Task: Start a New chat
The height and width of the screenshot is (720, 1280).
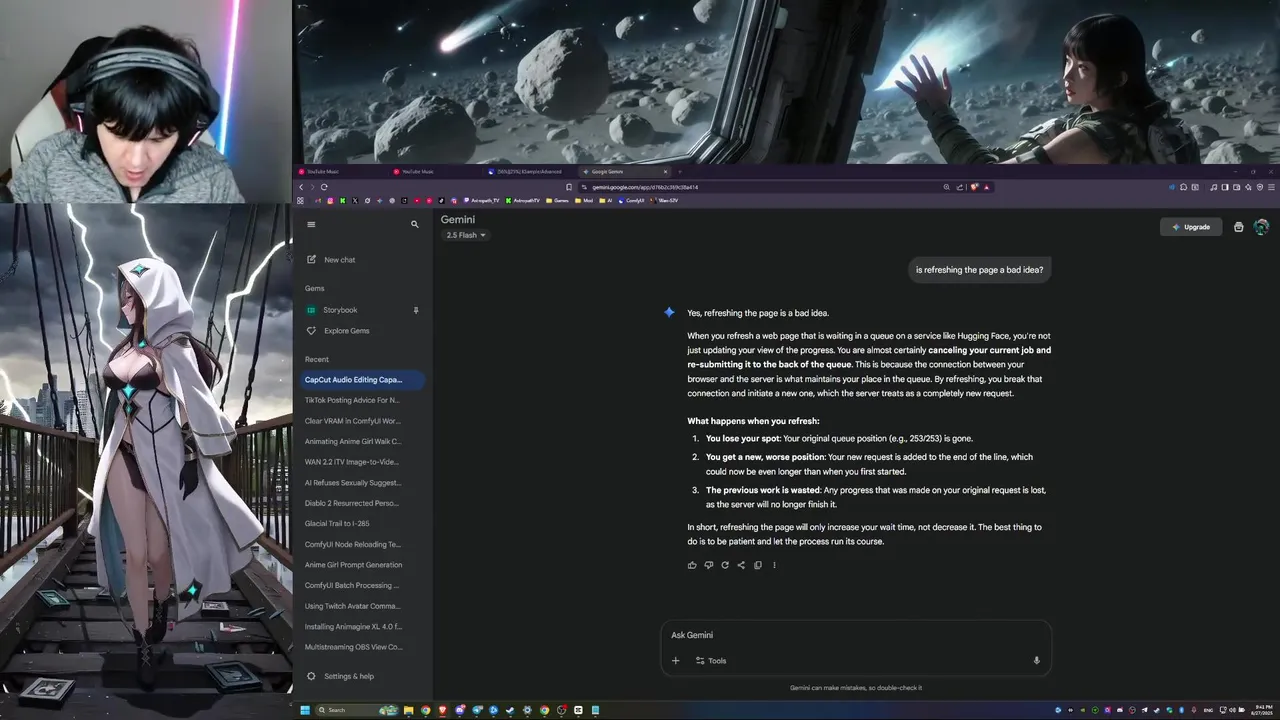Action: pos(331,260)
